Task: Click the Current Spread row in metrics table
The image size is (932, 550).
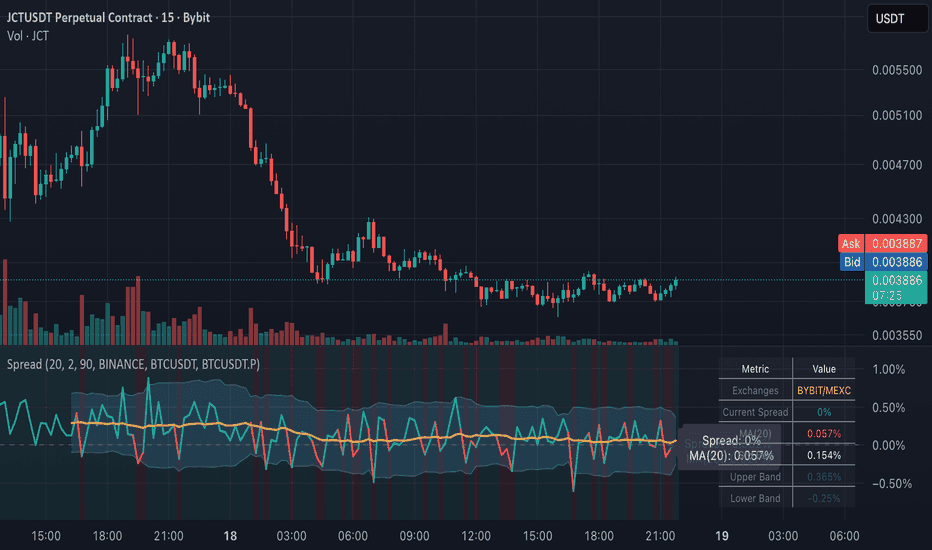Action: tap(786, 412)
